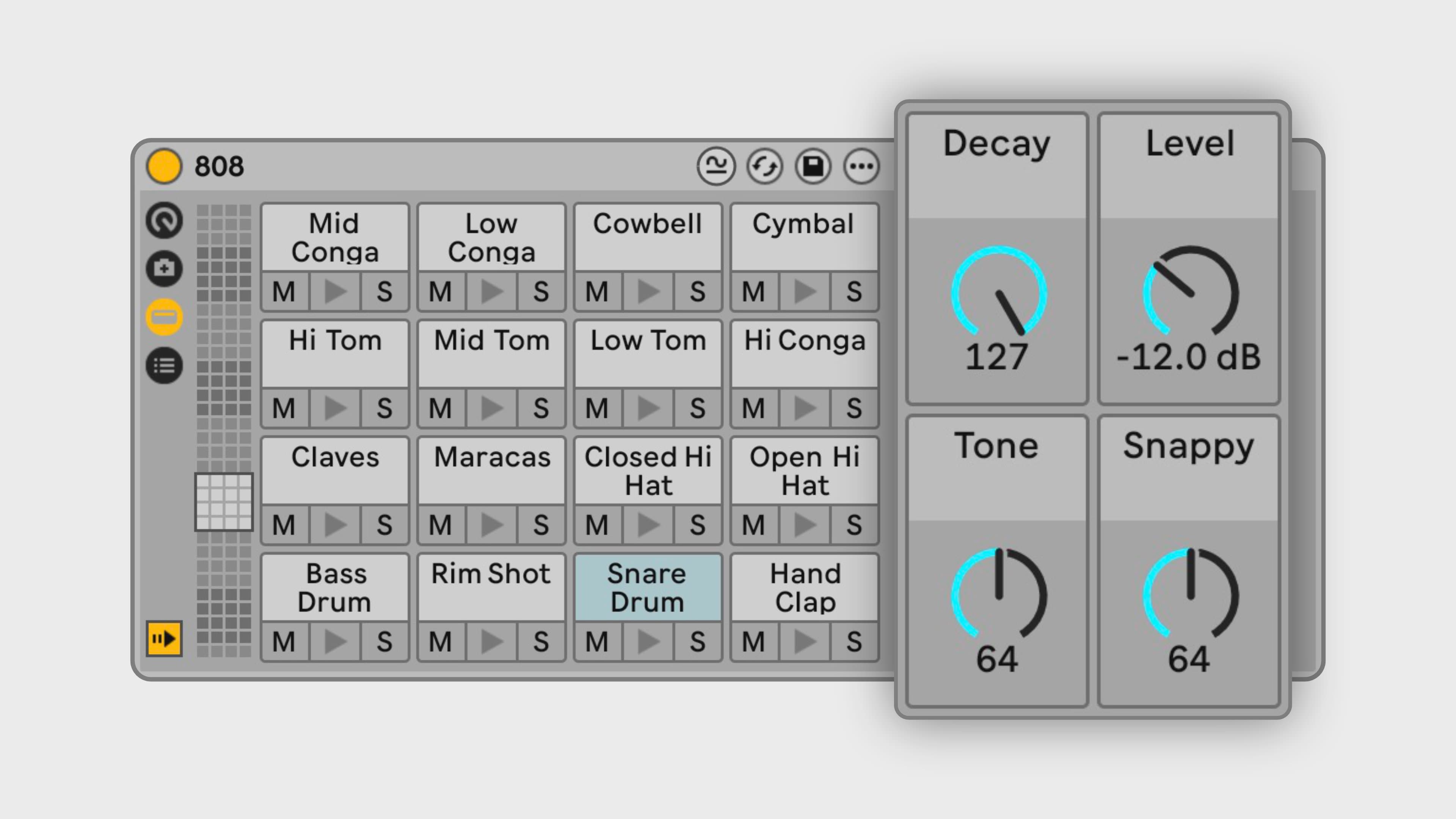Solo the Open Hi Hat pad
The height and width of the screenshot is (819, 1456).
point(854,525)
